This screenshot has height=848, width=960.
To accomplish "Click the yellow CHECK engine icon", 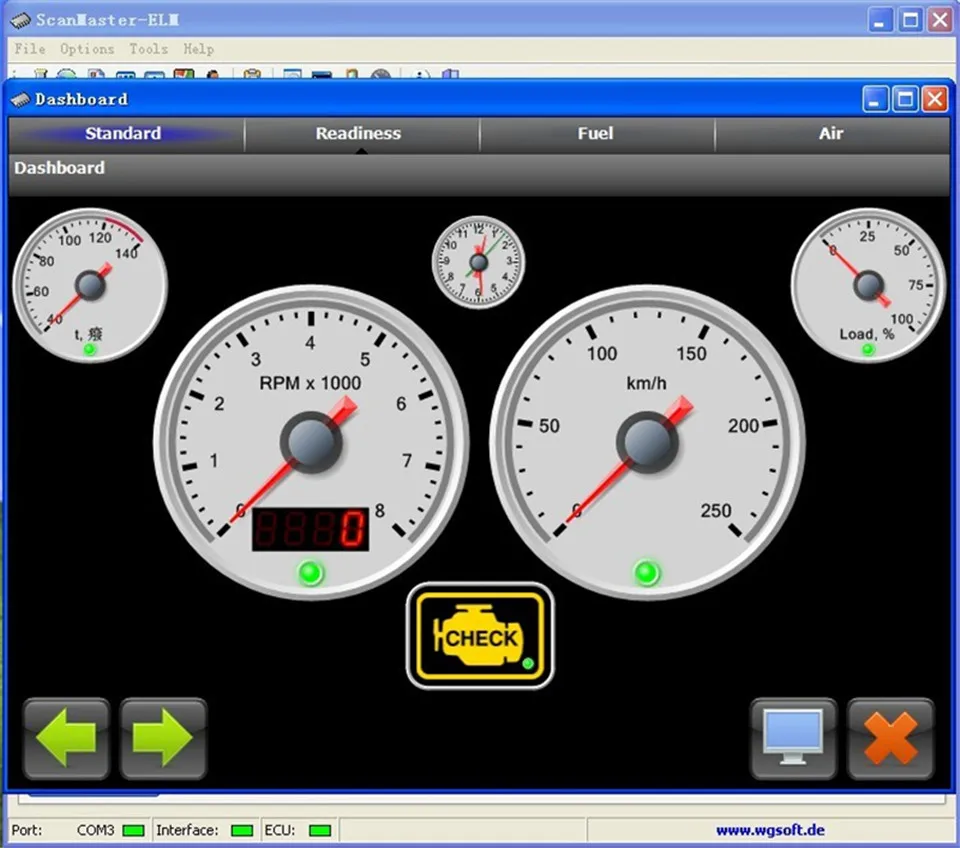I will (480, 637).
